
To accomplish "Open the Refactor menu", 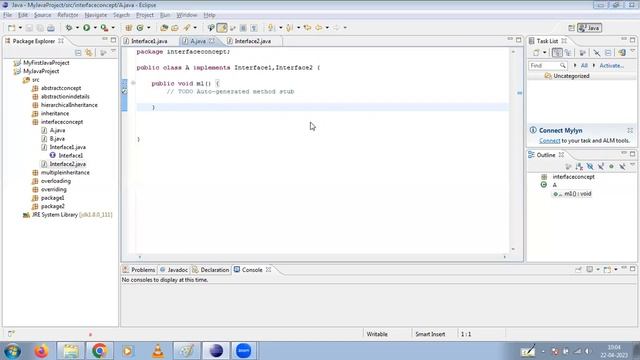I will click(68, 15).
